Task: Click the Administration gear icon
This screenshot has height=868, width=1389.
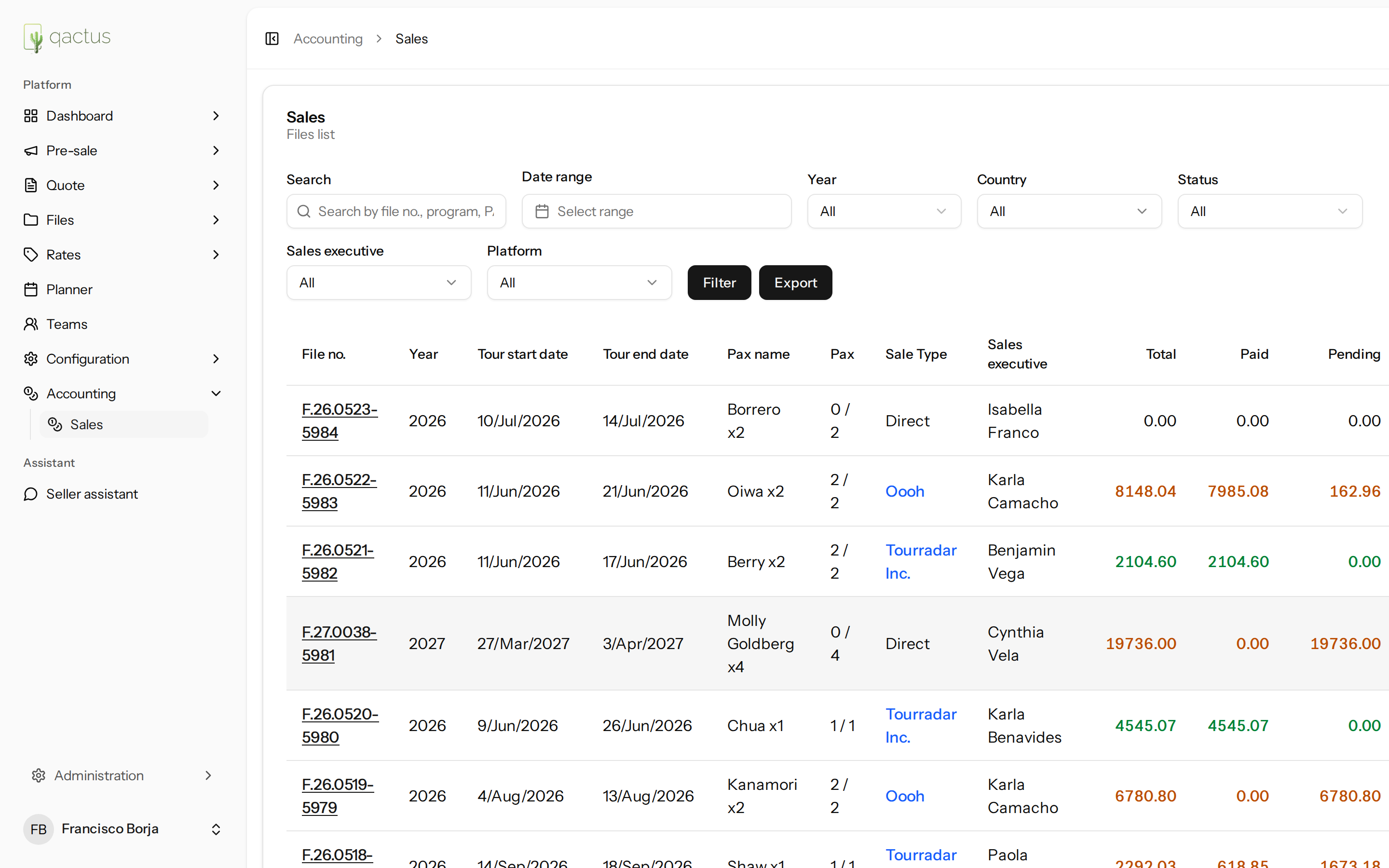Action: point(39,775)
